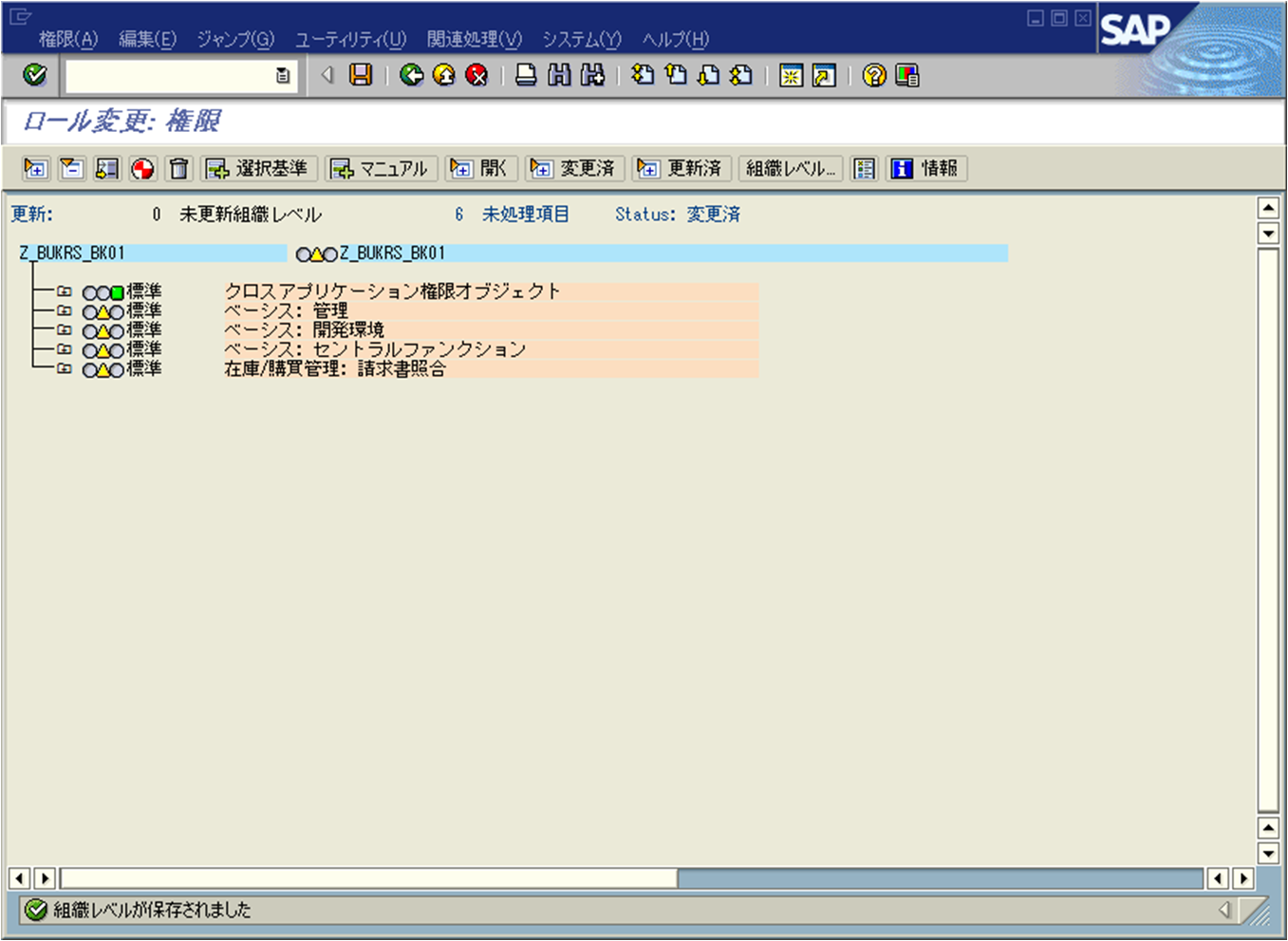Viewport: 1288px width, 941px height.
Task: Select the 選択基準 (selection criteria) icon
Action: [x=260, y=168]
